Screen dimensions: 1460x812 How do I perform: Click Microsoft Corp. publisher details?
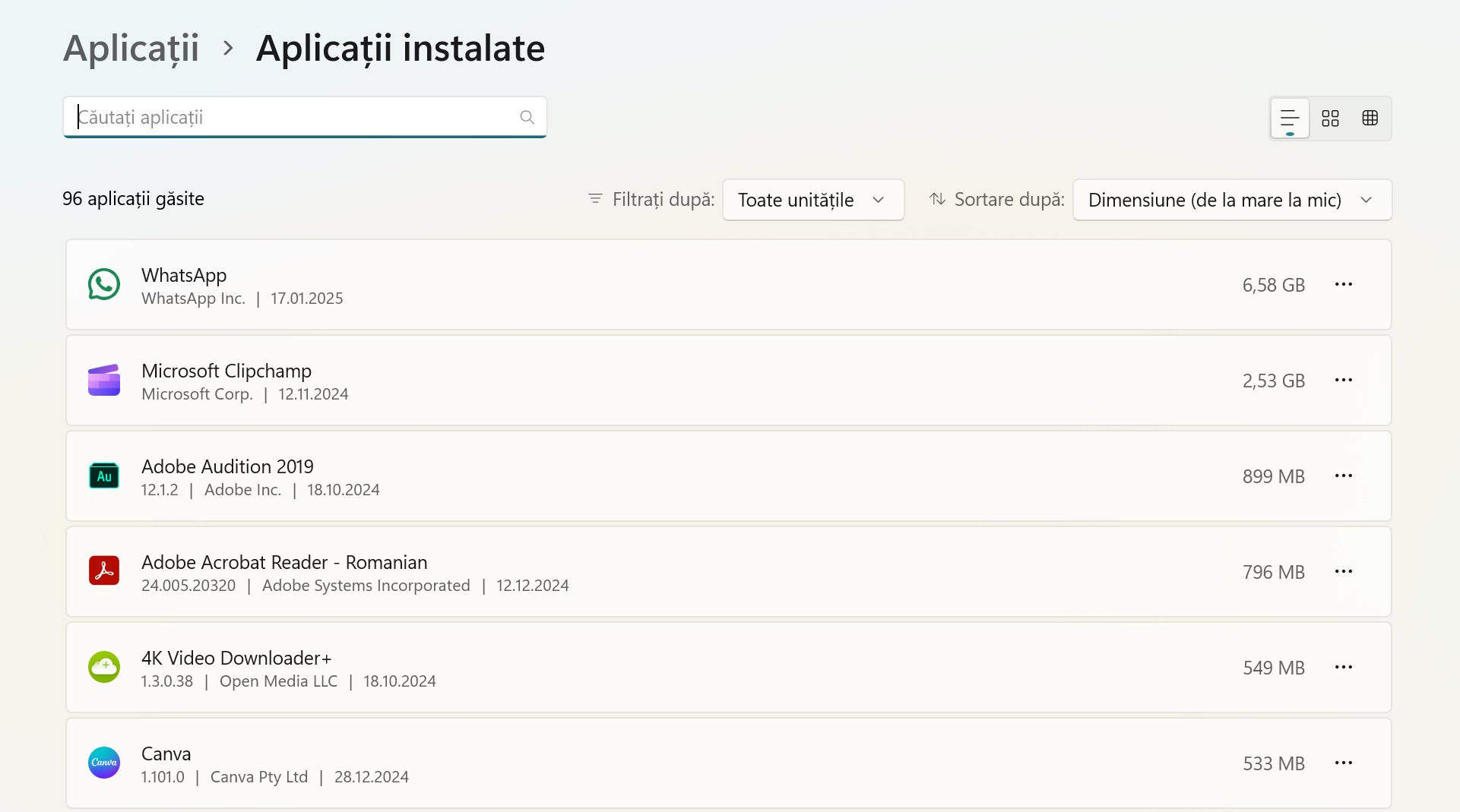point(197,394)
